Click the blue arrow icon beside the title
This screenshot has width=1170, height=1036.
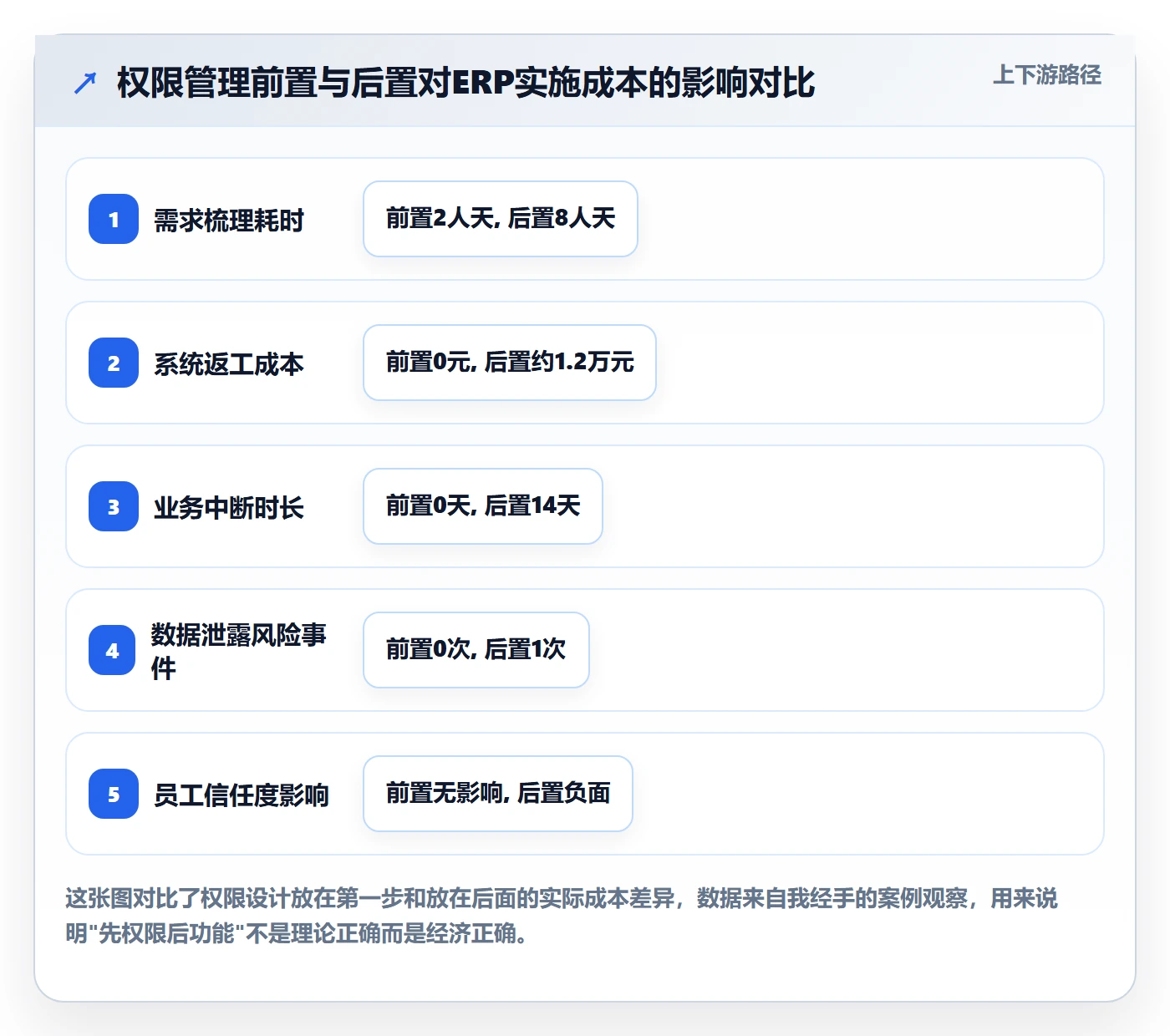(85, 83)
